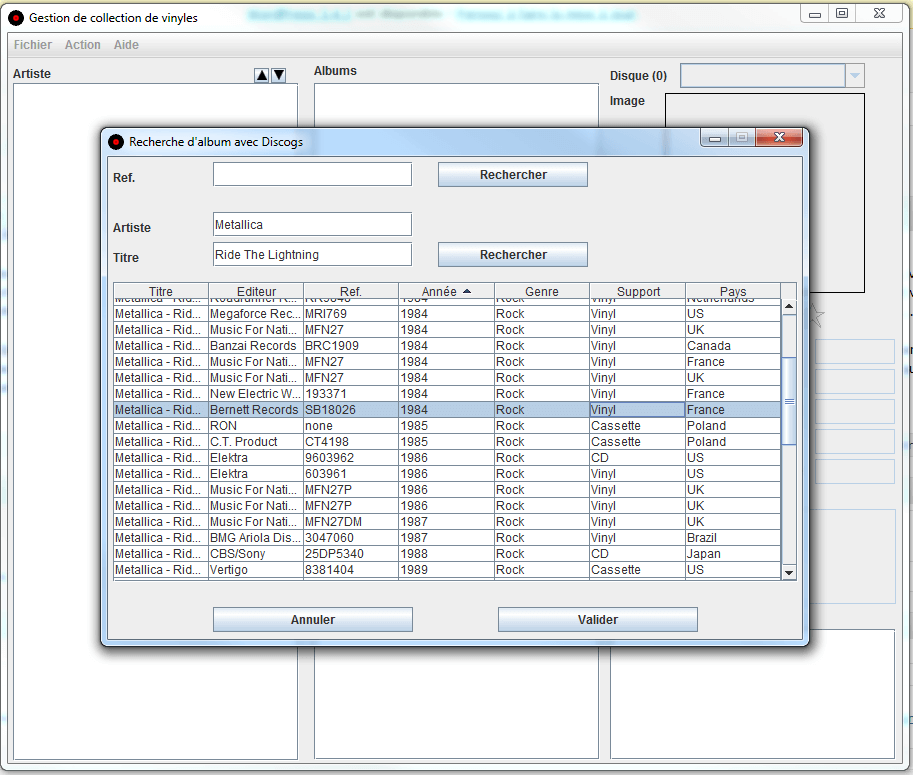Click the Canada cell in Pays column
Image resolution: width=913 pixels, height=775 pixels.
(x=732, y=346)
